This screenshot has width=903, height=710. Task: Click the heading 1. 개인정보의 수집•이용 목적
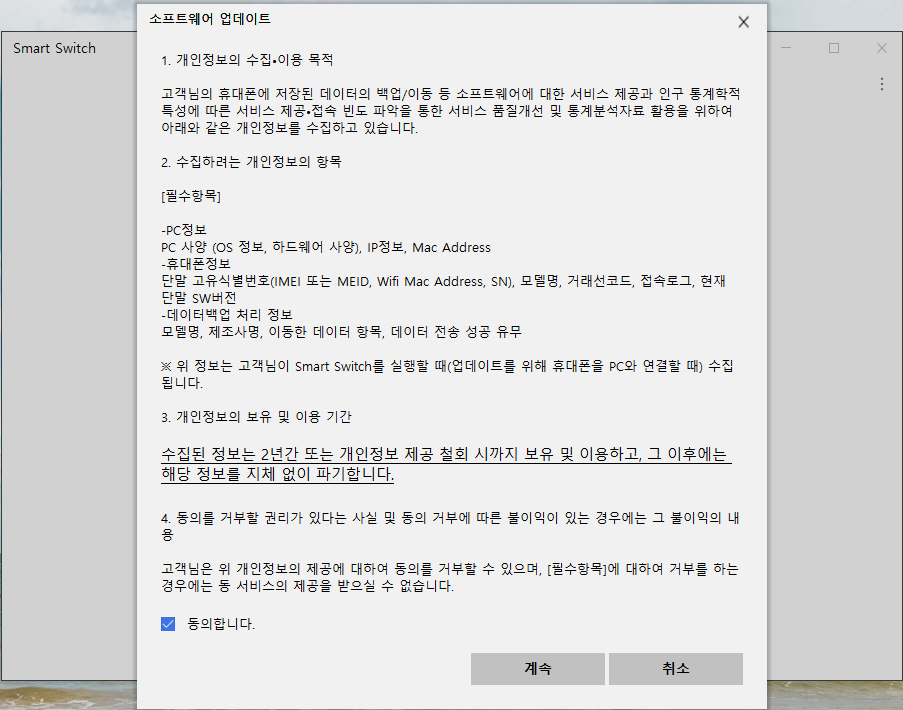point(247,60)
